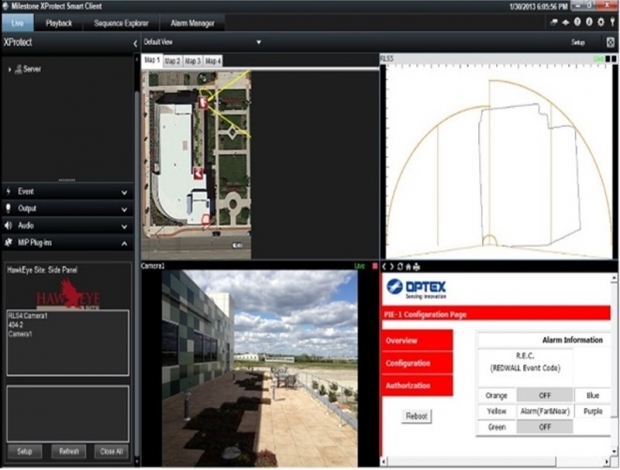
Task: Click the MIP Plug-ins icon
Action: [8, 242]
